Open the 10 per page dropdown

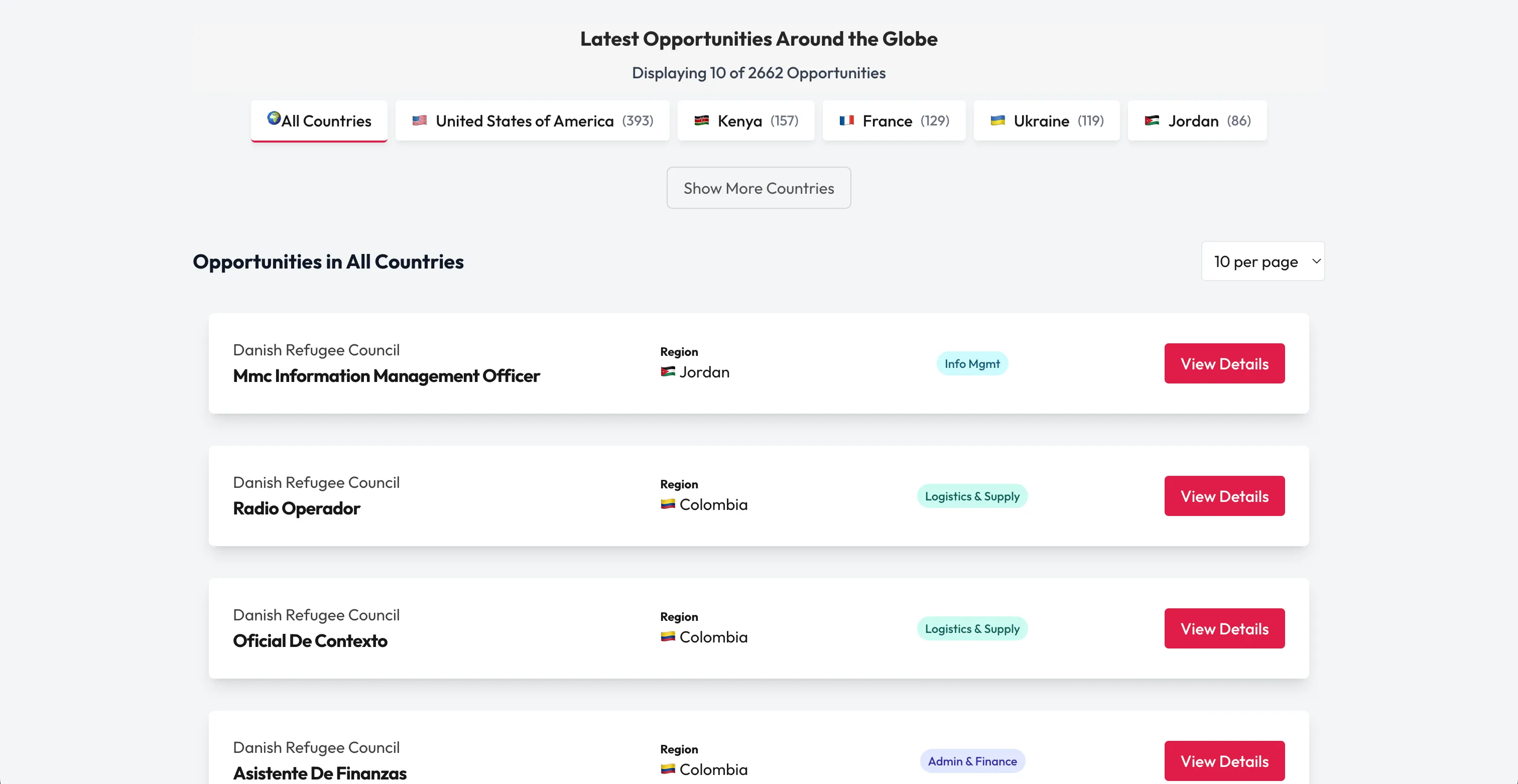pyautogui.click(x=1255, y=262)
